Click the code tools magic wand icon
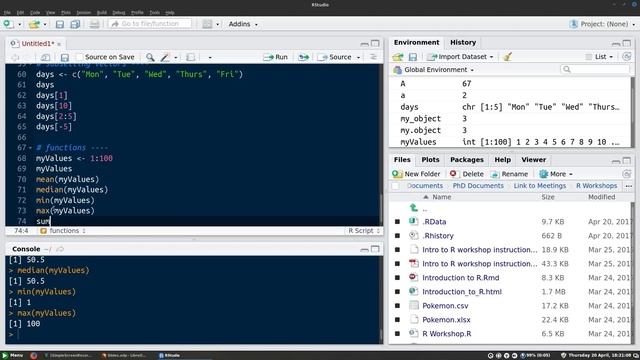Viewport: 640px width, 360px height. (x=165, y=57)
